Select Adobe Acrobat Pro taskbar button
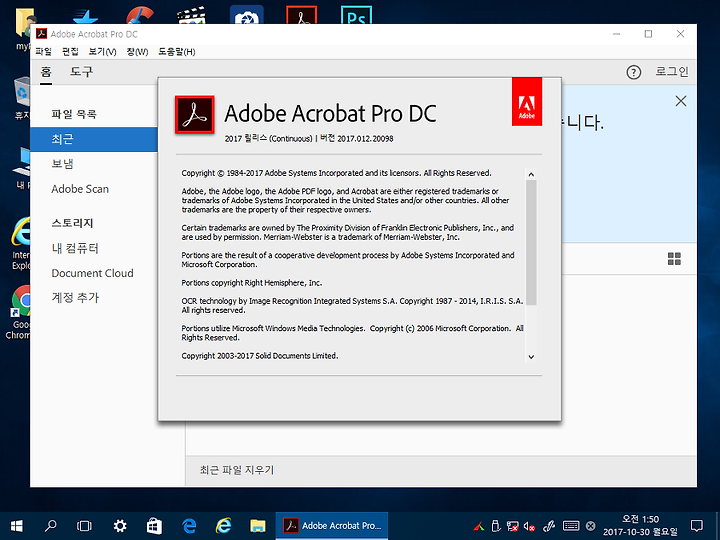Viewport: 720px width, 540px height. (x=332, y=526)
